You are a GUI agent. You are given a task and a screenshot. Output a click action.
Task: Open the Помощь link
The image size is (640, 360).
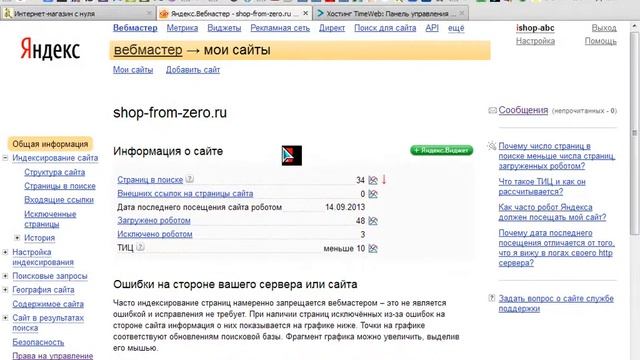click(x=600, y=41)
